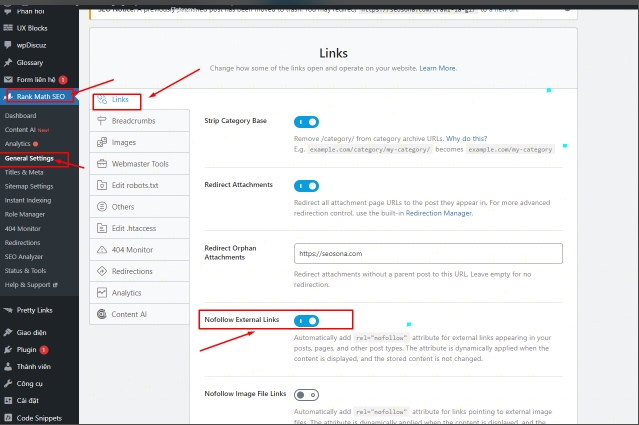This screenshot has height=425, width=639.
Task: Follow the Redirection Manager link
Action: pos(437,213)
